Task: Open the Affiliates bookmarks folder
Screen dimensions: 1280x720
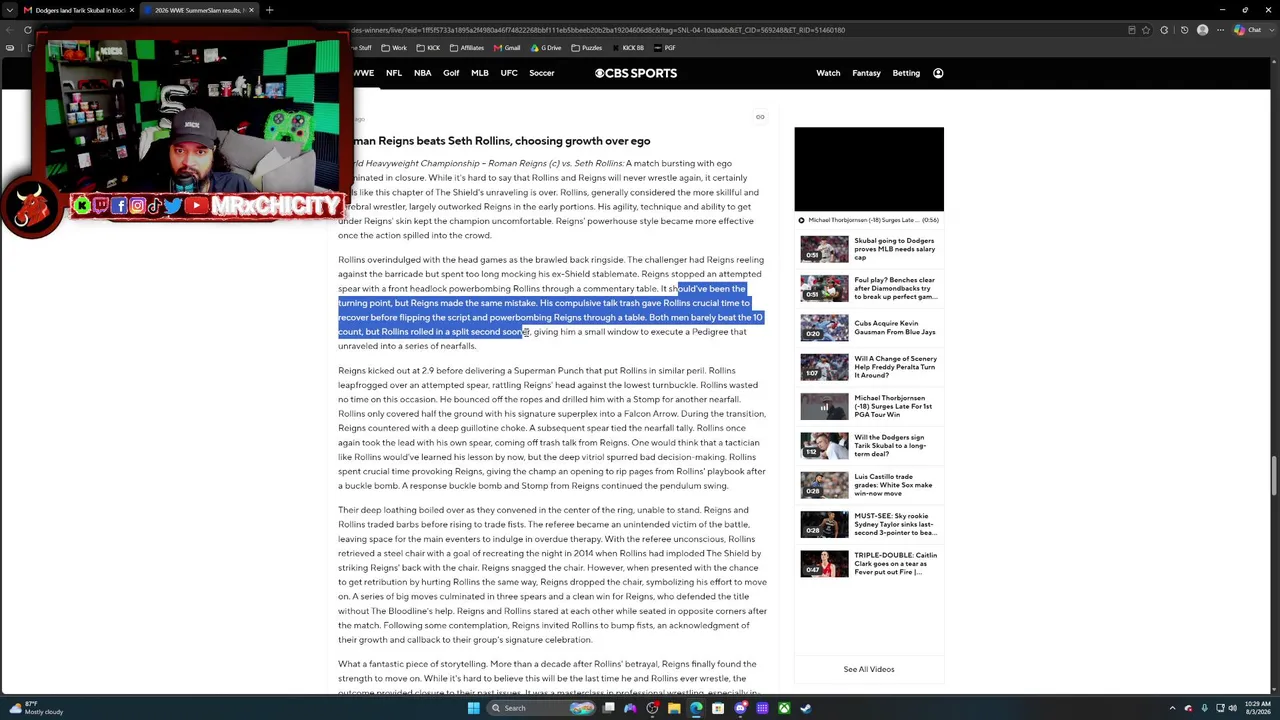Action: click(x=467, y=48)
